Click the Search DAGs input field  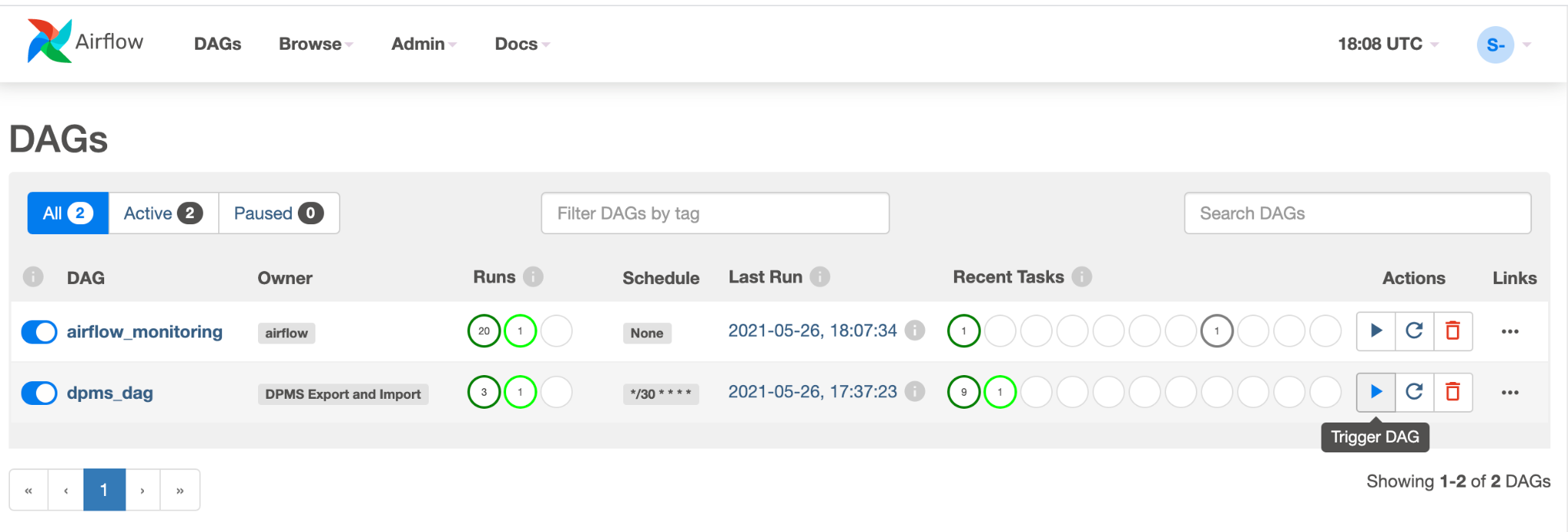pyautogui.click(x=1357, y=214)
